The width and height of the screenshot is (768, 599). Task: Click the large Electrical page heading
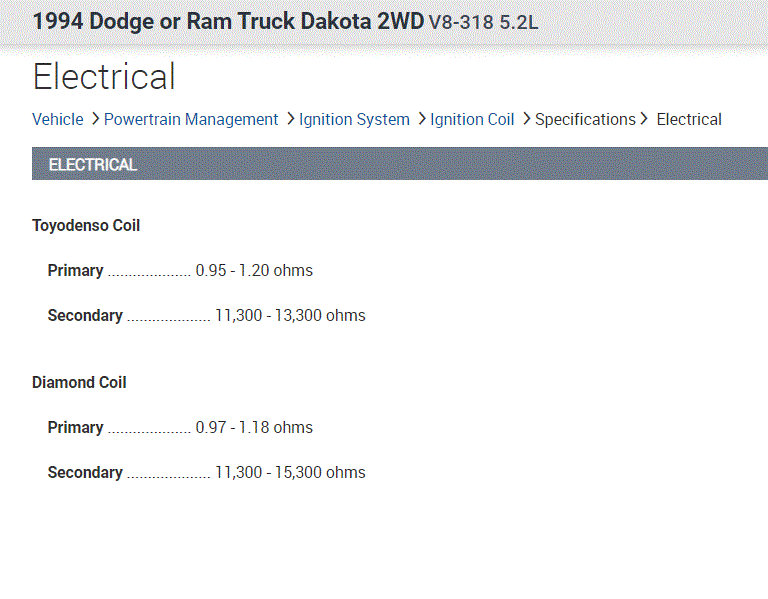point(104,77)
